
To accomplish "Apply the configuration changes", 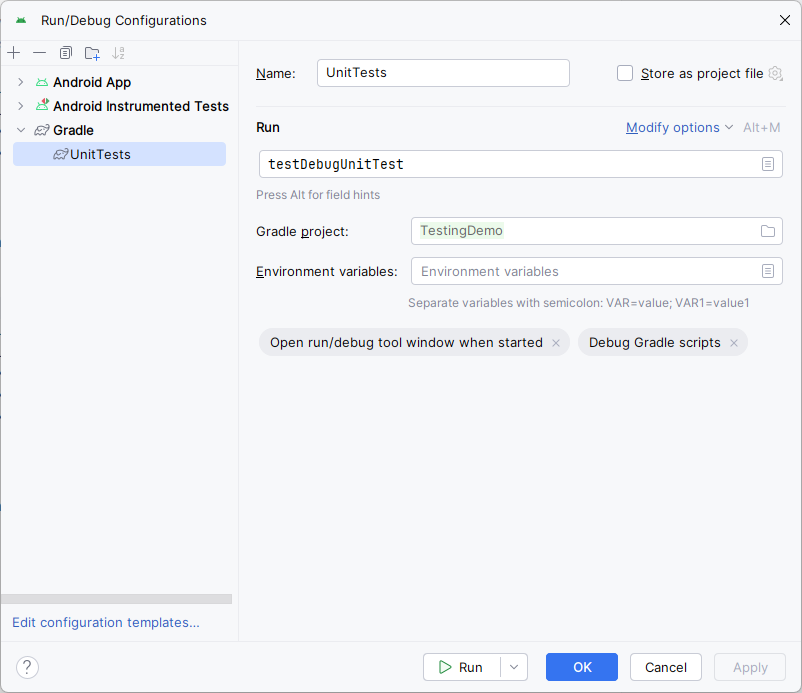I will 749,667.
